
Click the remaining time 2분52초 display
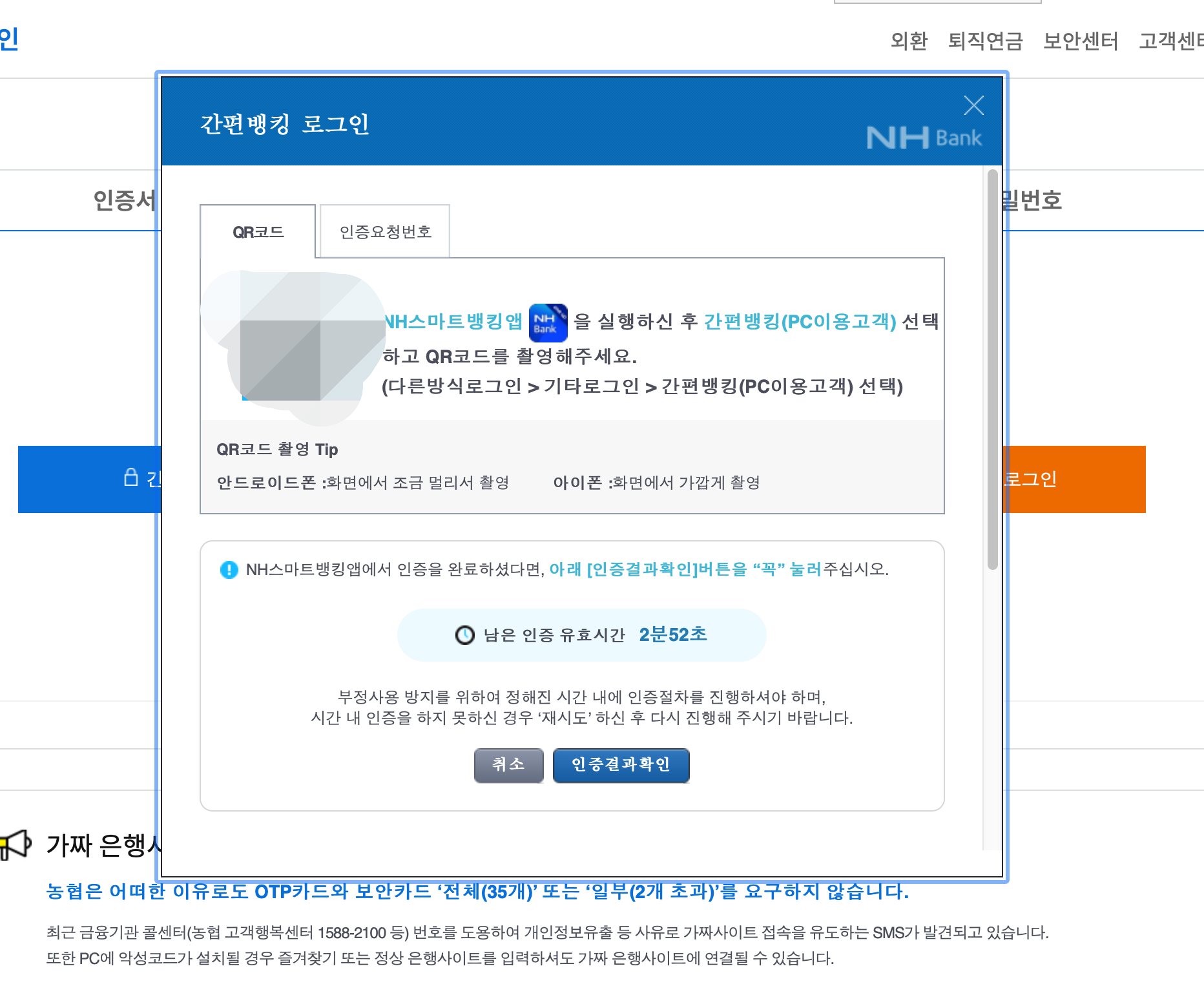673,635
